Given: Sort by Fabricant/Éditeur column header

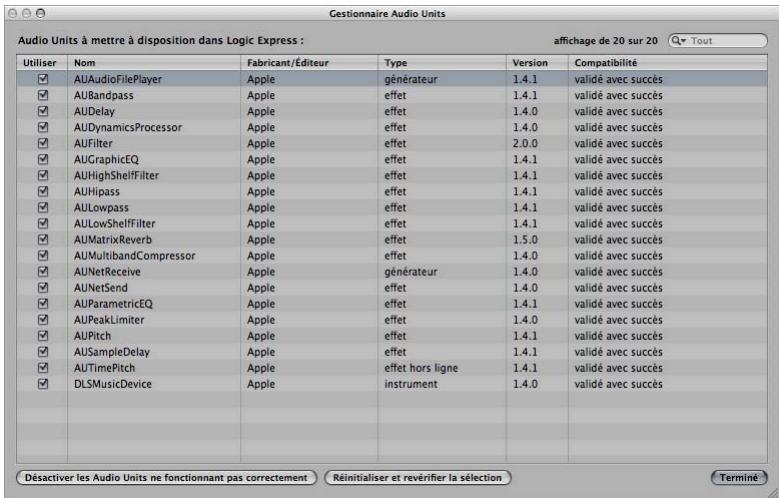Looking at the screenshot, I should pos(309,63).
